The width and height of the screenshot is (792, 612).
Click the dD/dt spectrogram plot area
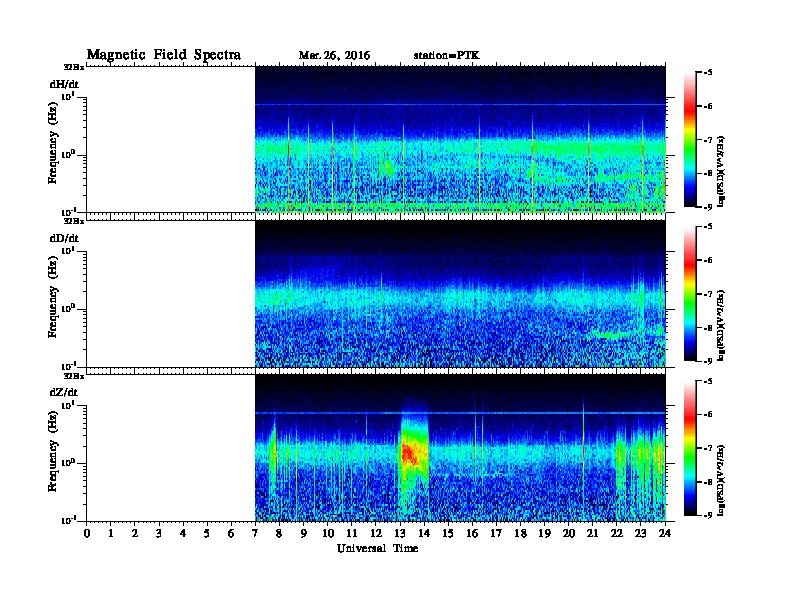click(x=460, y=293)
